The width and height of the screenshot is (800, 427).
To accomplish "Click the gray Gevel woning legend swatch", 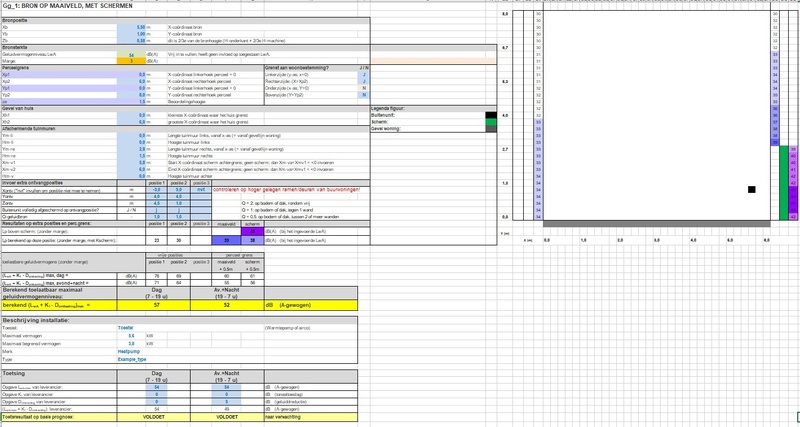I will click(x=491, y=129).
